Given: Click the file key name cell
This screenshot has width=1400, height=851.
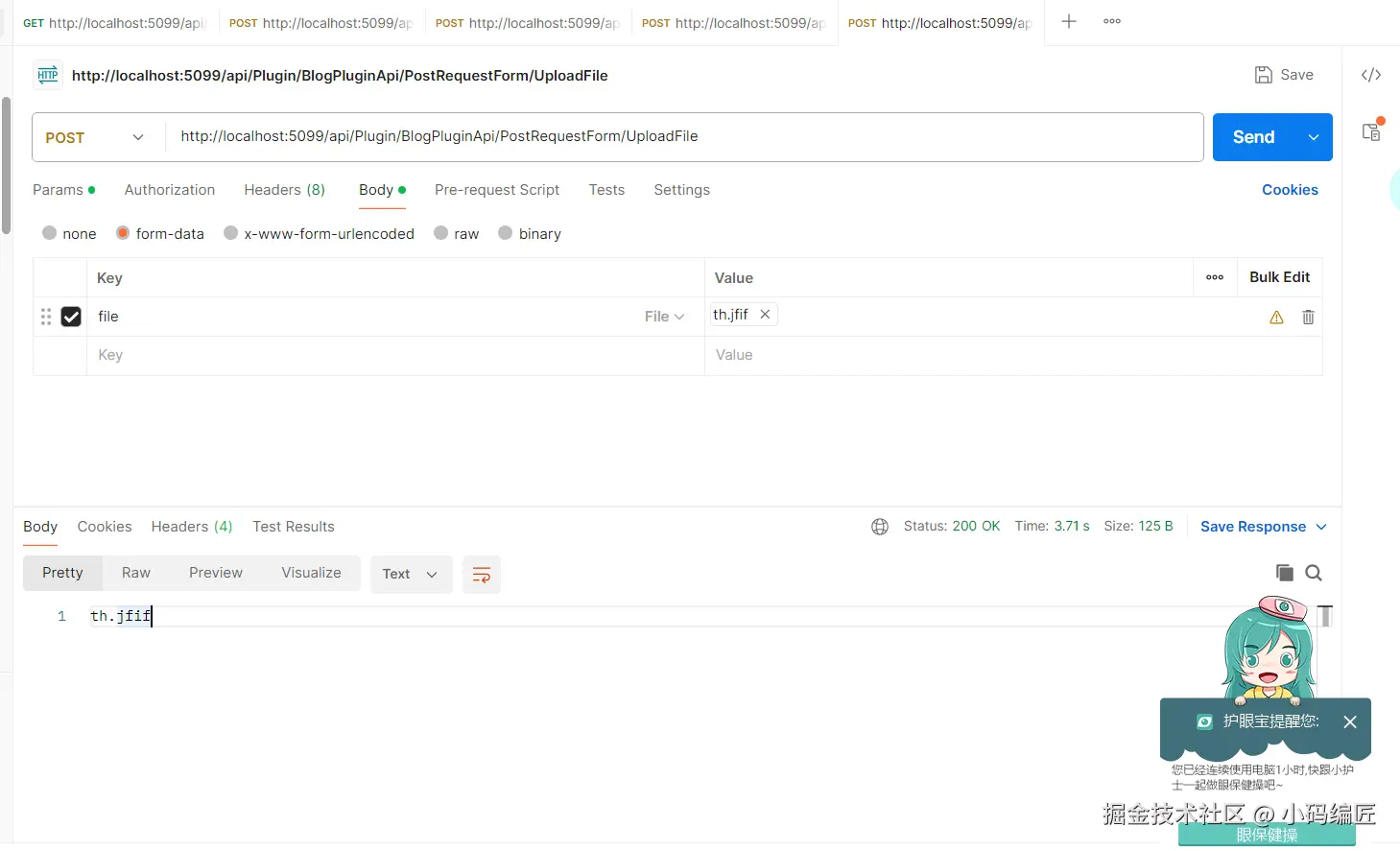Looking at the screenshot, I should [x=365, y=317].
